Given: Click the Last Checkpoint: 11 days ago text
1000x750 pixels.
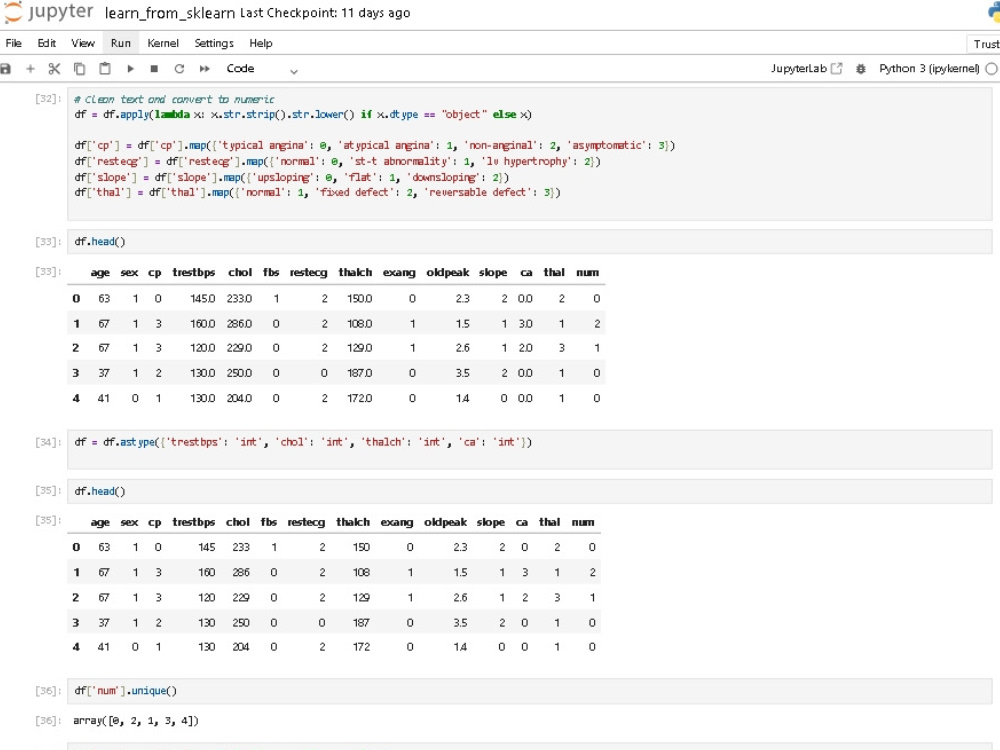Looking at the screenshot, I should pos(325,13).
